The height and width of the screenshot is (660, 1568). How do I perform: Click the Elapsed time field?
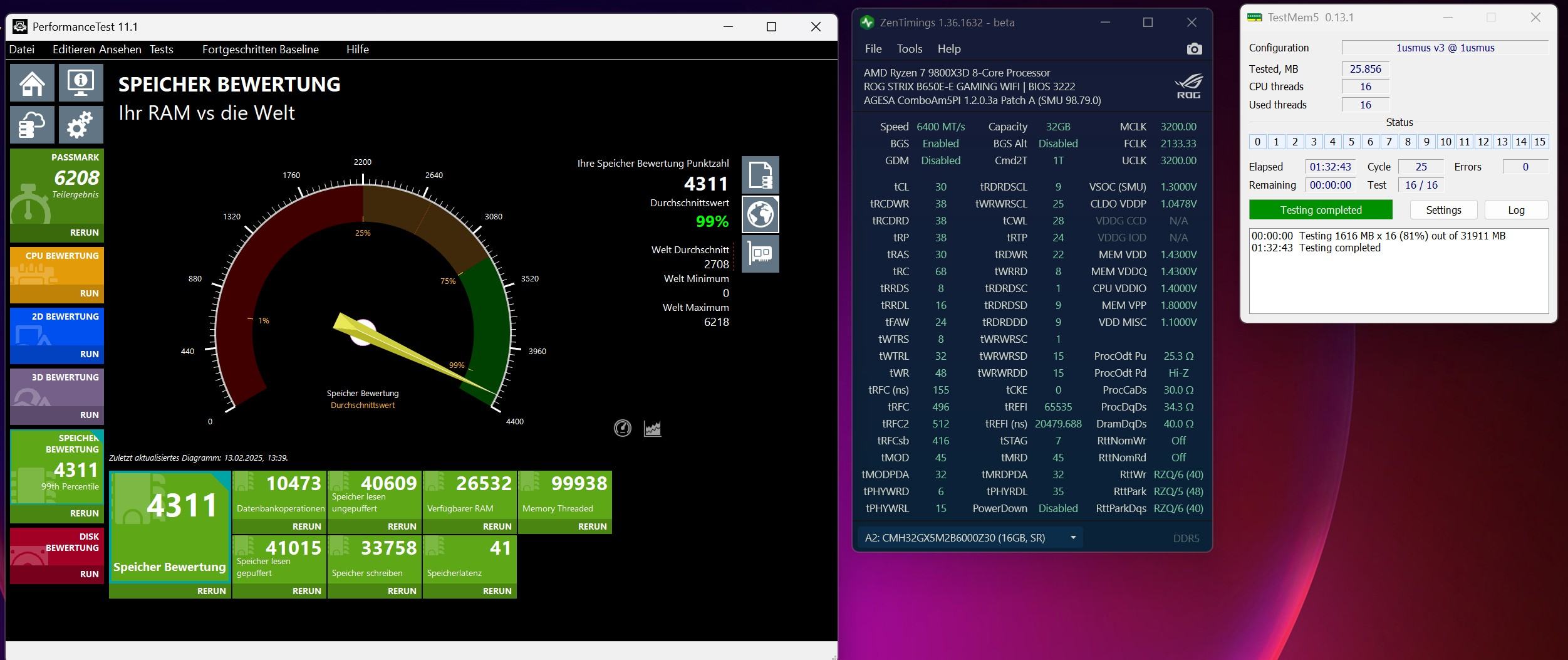pos(1331,167)
